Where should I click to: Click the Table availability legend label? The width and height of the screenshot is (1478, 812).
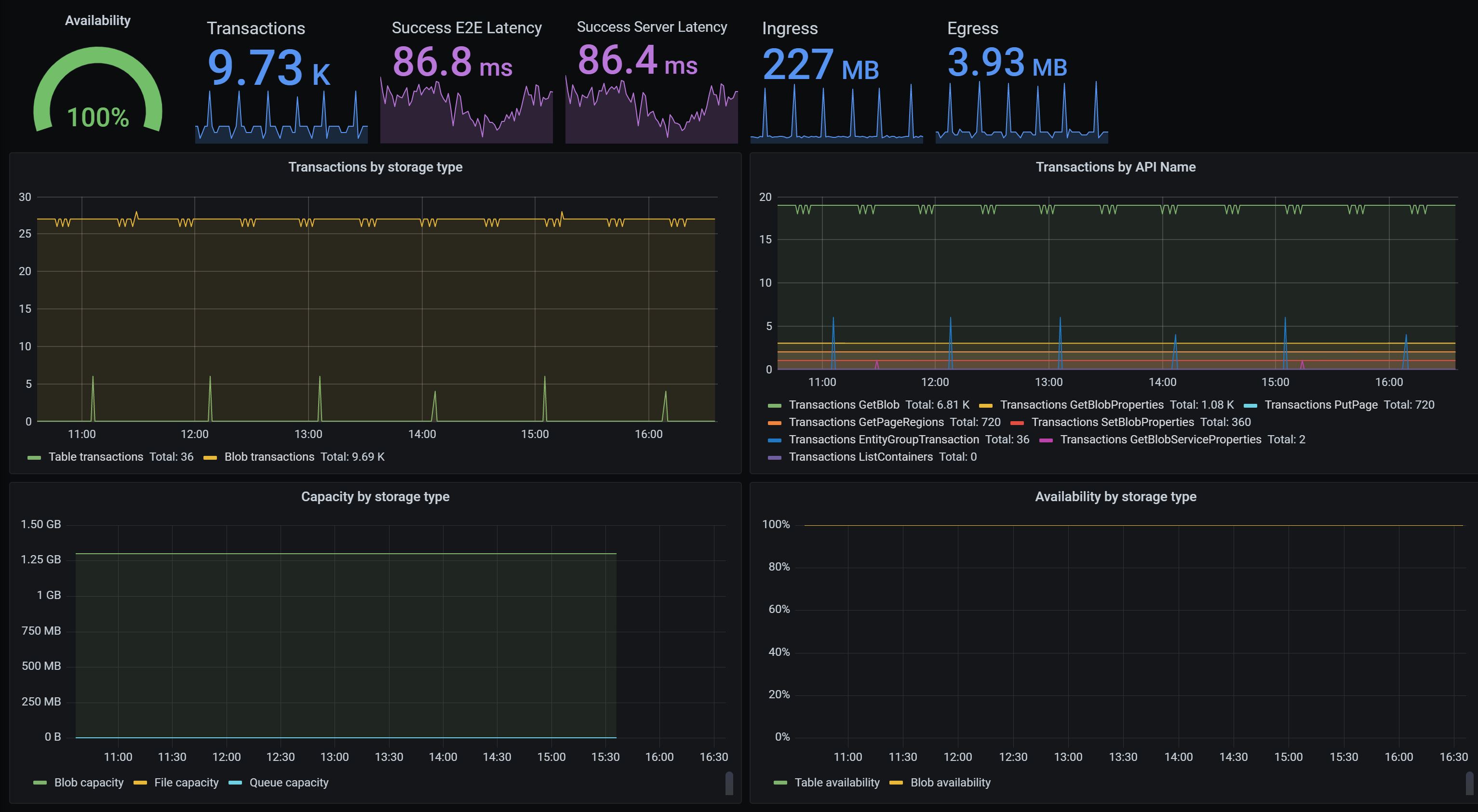(836, 783)
